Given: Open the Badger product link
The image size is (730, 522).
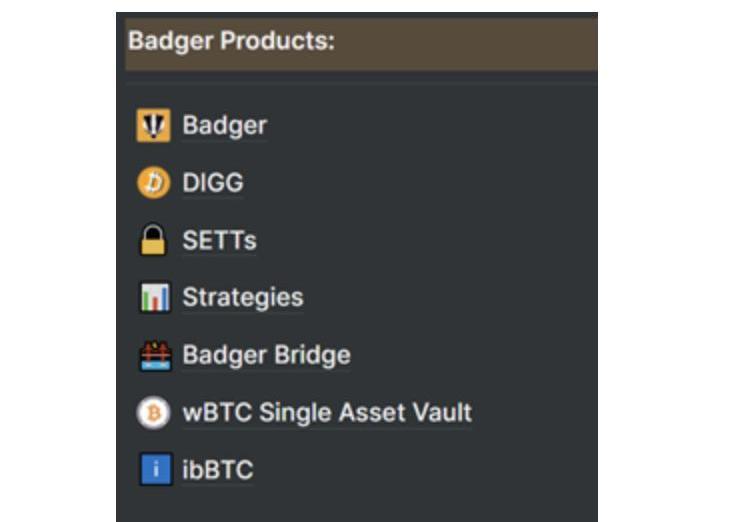Looking at the screenshot, I should (x=224, y=126).
